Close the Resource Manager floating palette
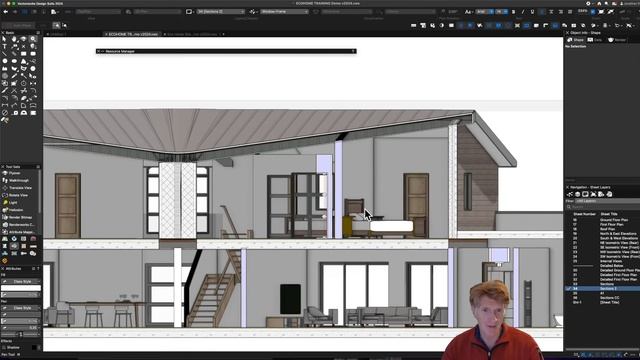This screenshot has height=360, width=640. 98,51
